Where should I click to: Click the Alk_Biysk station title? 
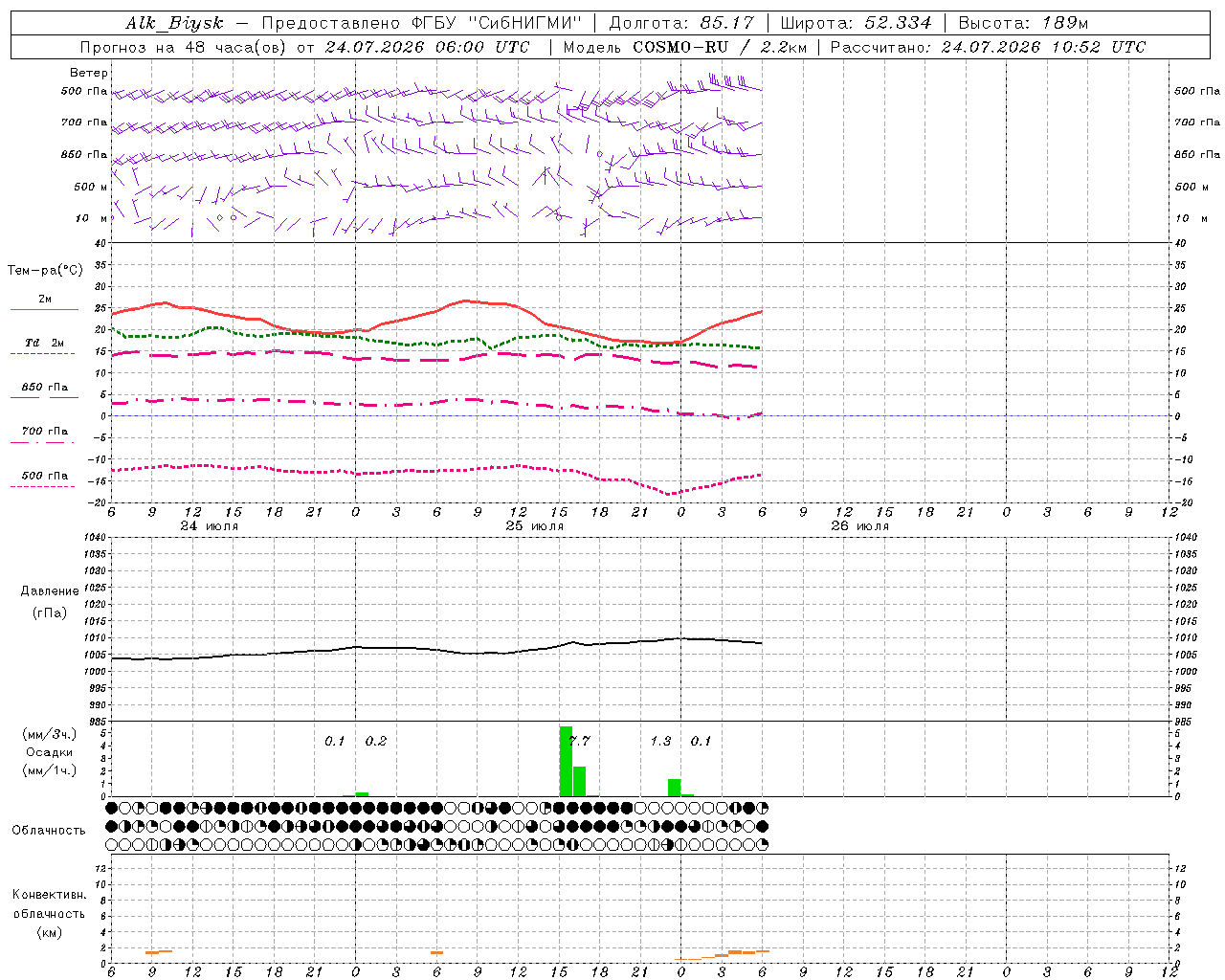click(174, 23)
